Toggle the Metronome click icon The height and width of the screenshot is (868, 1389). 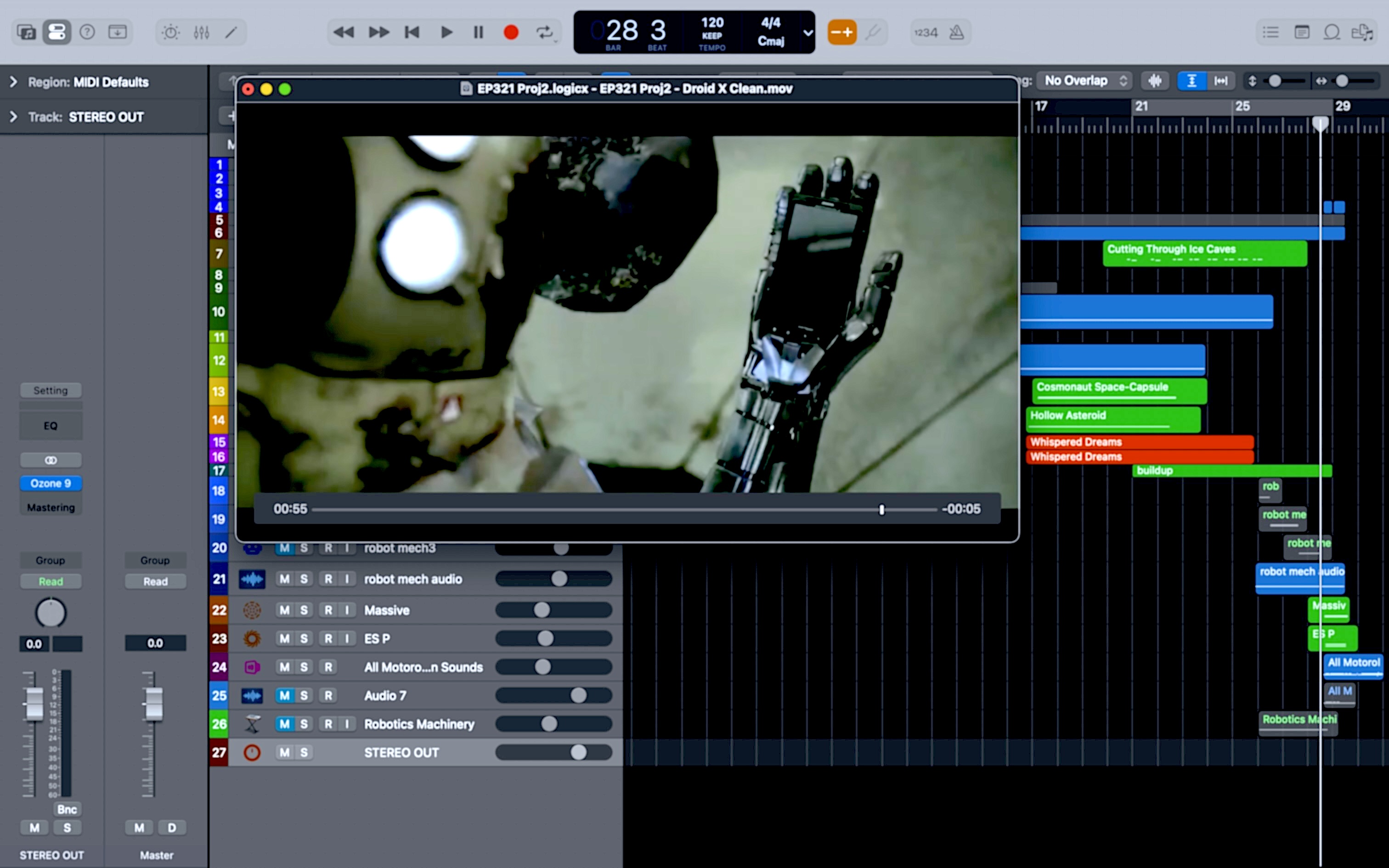pos(956,32)
